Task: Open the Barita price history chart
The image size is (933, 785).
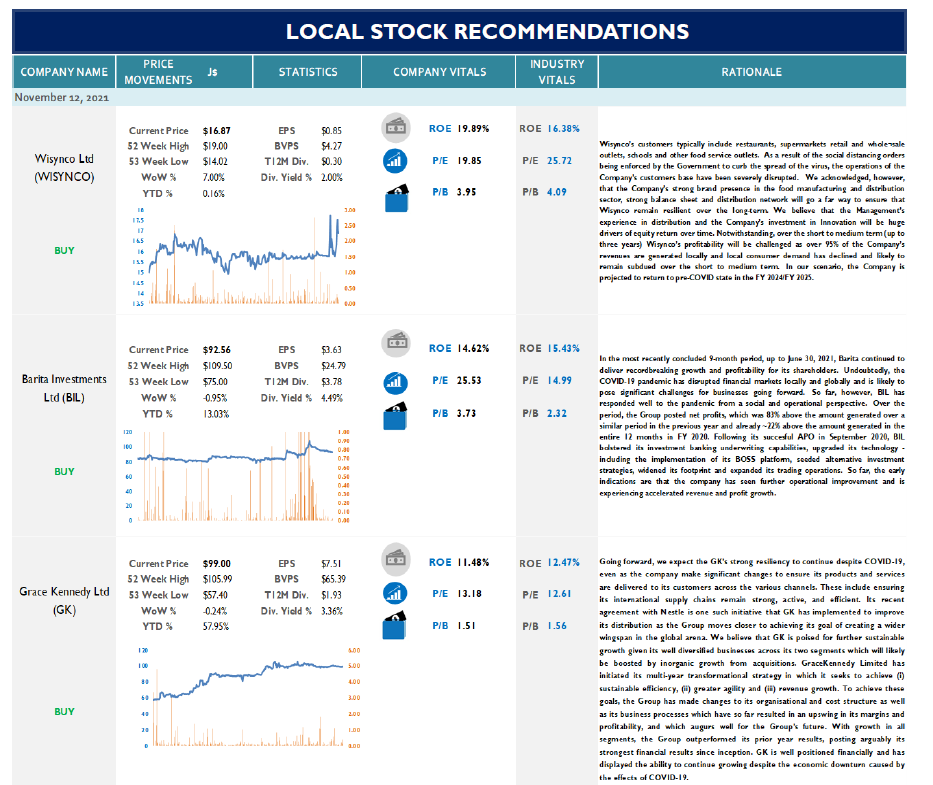Action: pos(237,476)
